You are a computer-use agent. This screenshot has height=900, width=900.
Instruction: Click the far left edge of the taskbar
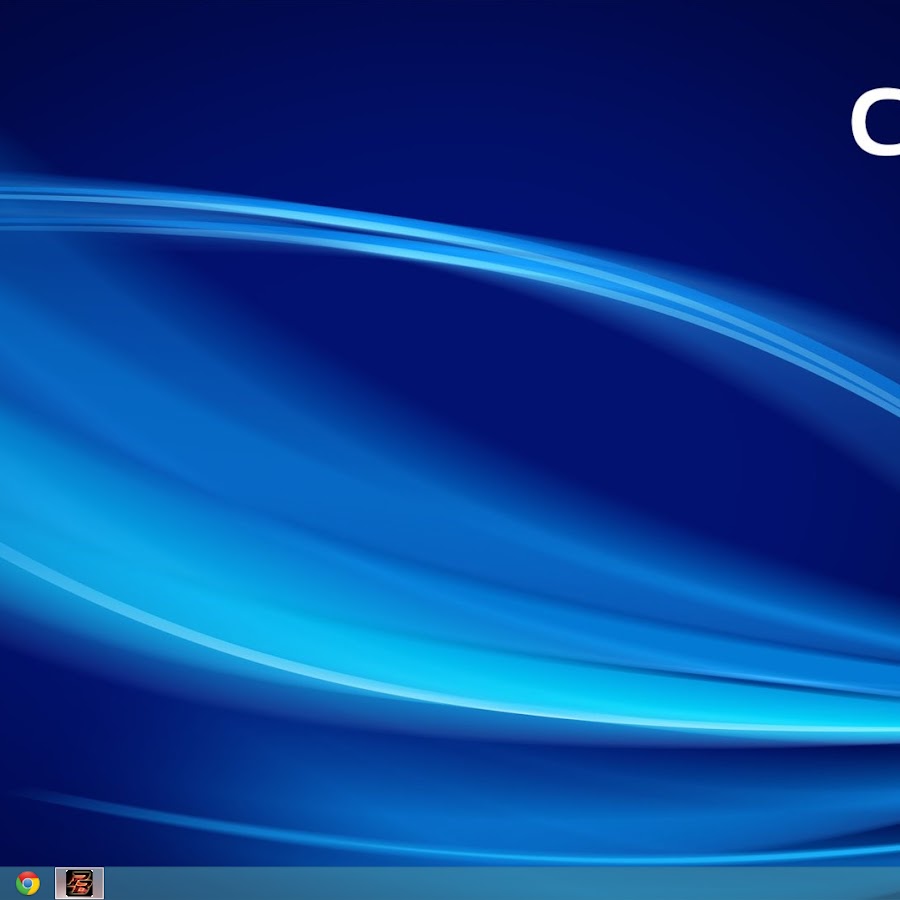[x=4, y=884]
